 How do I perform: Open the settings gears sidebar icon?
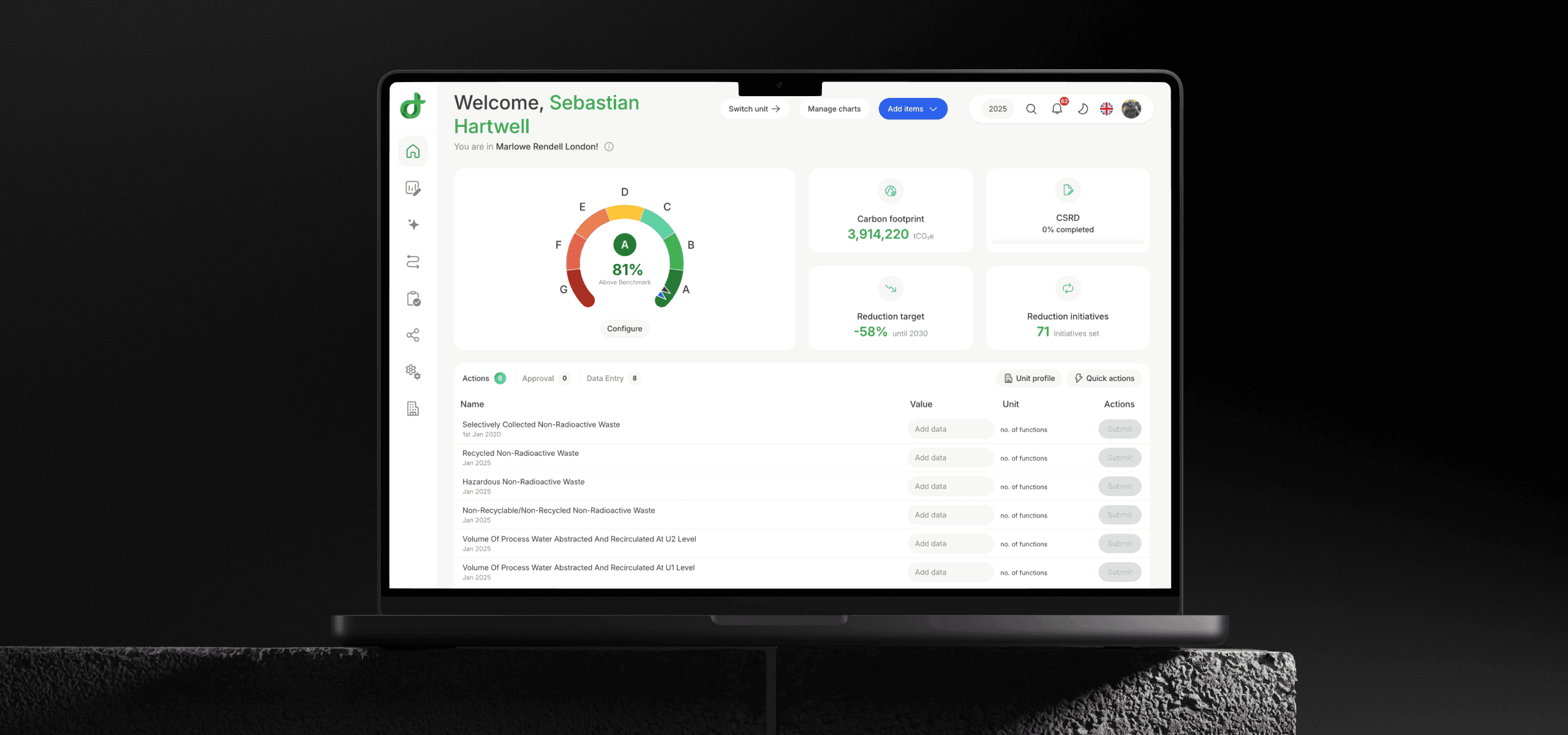coord(413,372)
